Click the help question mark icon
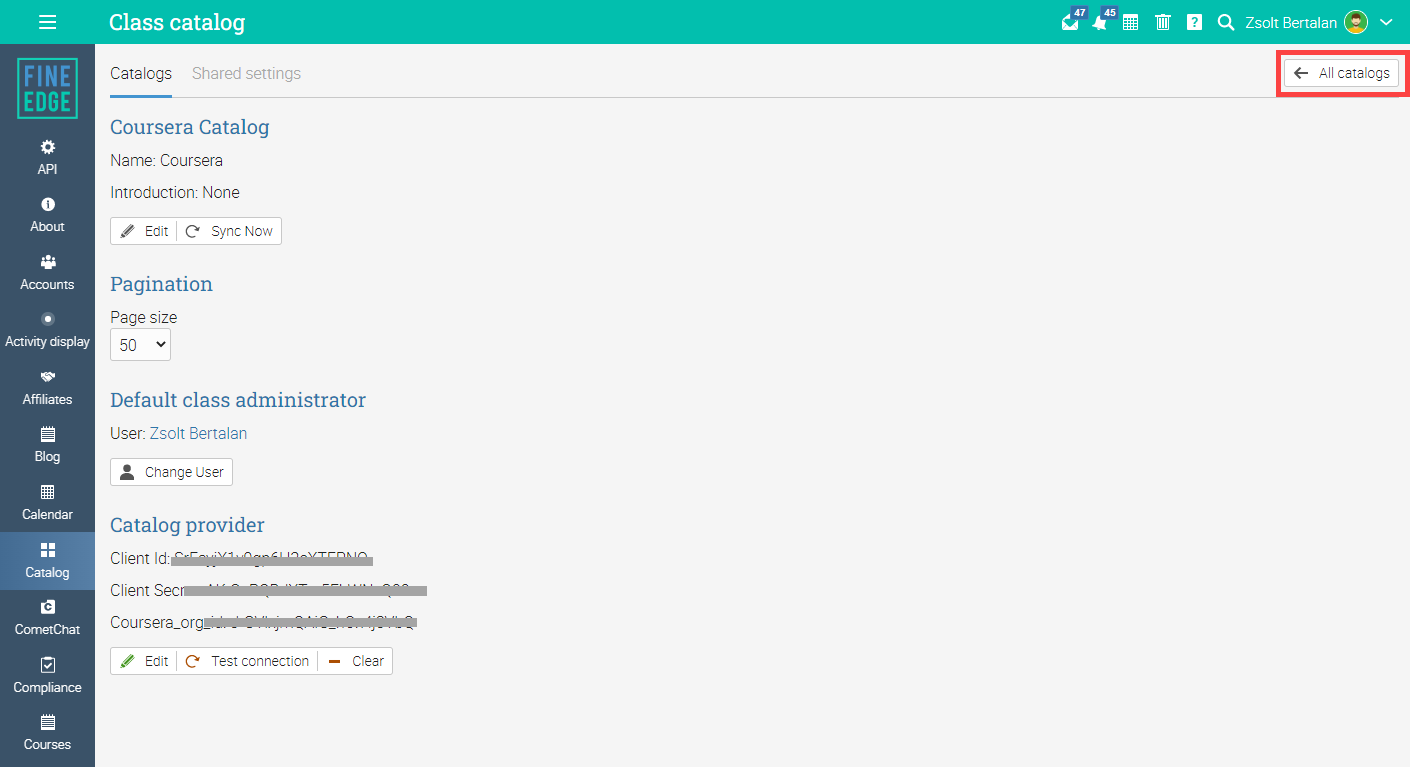Viewport: 1410px width, 767px height. pos(1194,22)
